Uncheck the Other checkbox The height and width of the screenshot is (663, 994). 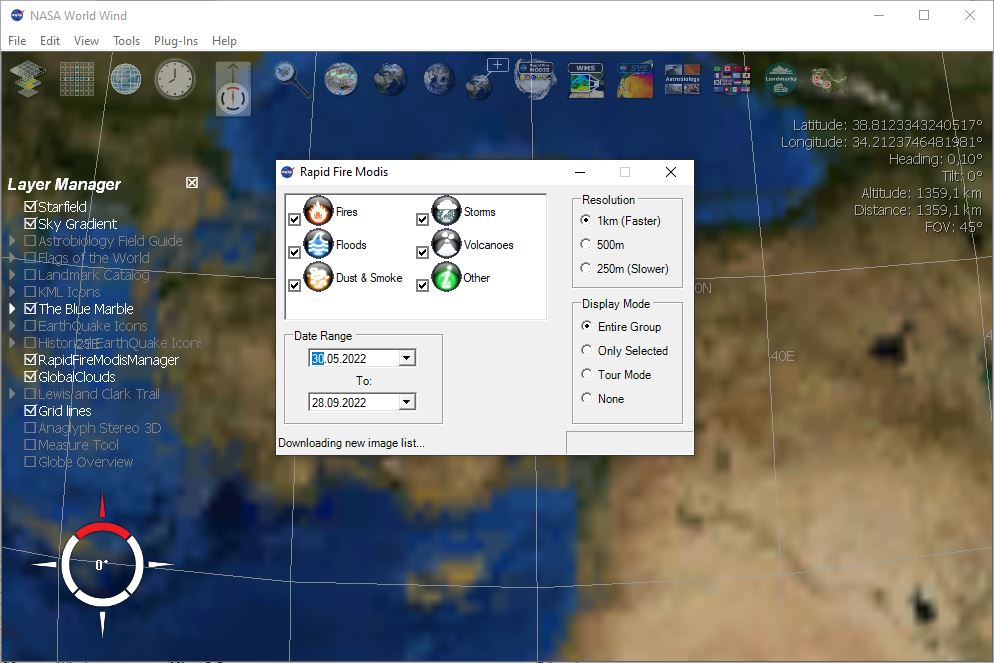pos(423,285)
